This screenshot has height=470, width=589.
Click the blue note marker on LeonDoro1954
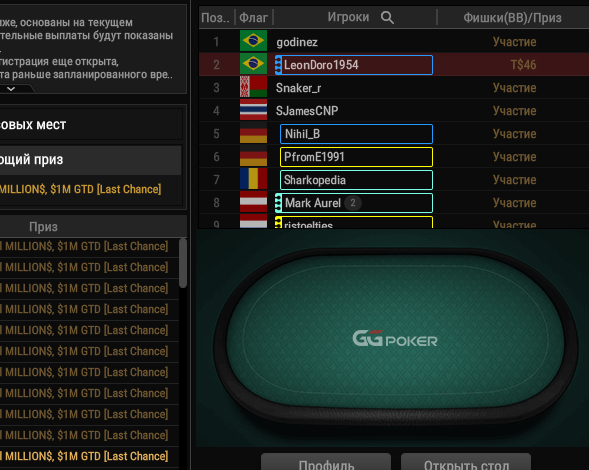click(x=278, y=65)
